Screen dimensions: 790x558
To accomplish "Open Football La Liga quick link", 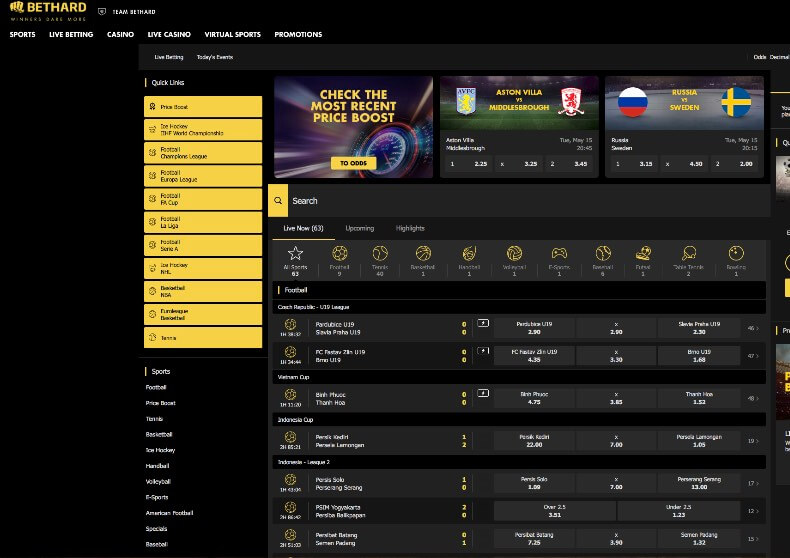I will point(203,222).
